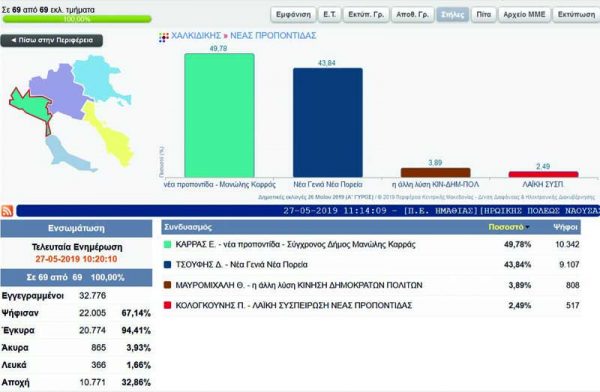This screenshot has height=392, width=600.
Task: Click the green 100% progress bar
Action: click(x=77, y=19)
